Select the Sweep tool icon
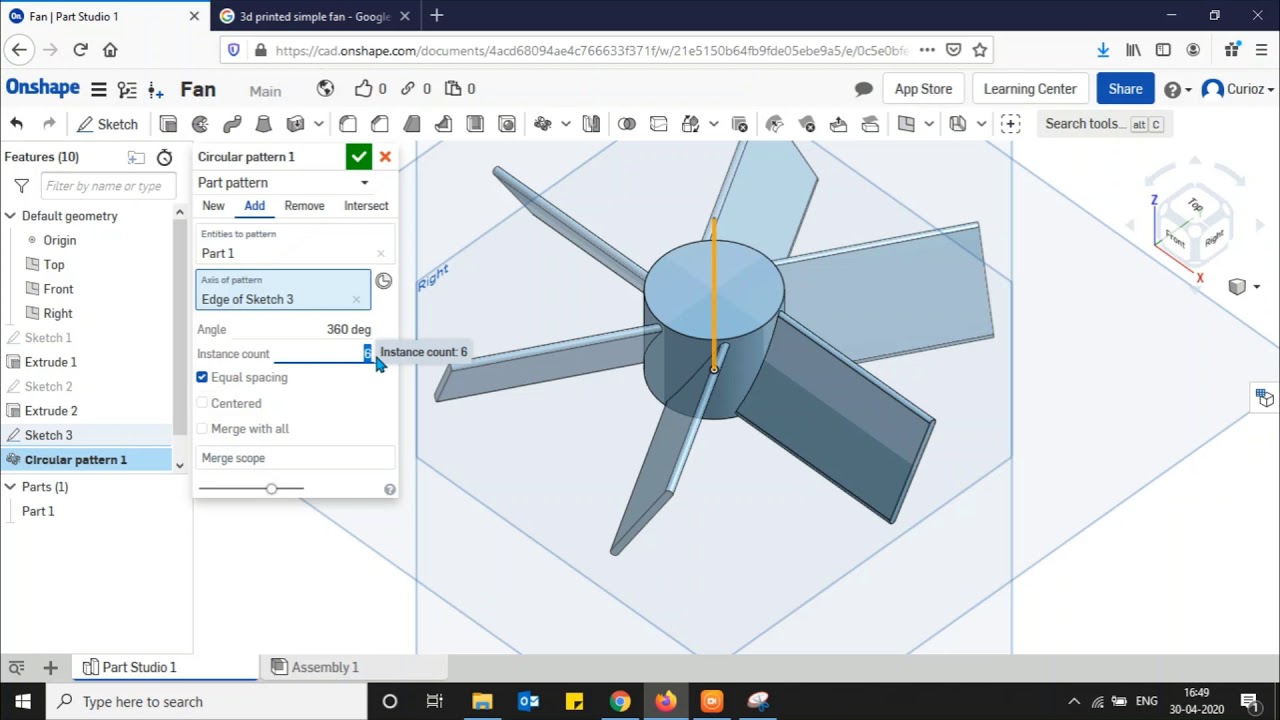This screenshot has height=720, width=1280. click(x=232, y=124)
